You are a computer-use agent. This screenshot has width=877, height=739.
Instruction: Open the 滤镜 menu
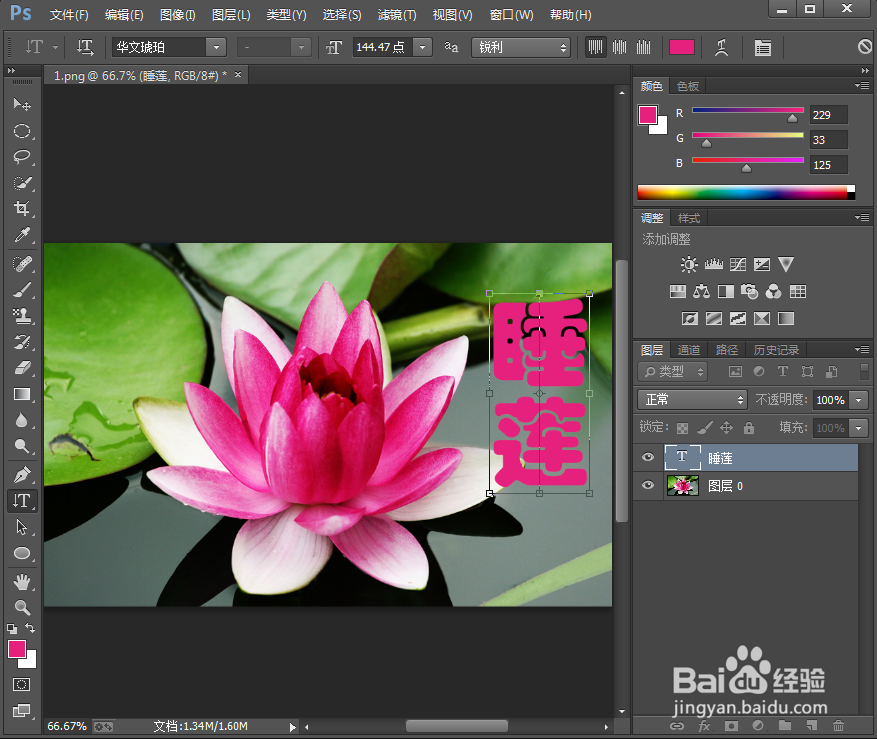(x=396, y=15)
